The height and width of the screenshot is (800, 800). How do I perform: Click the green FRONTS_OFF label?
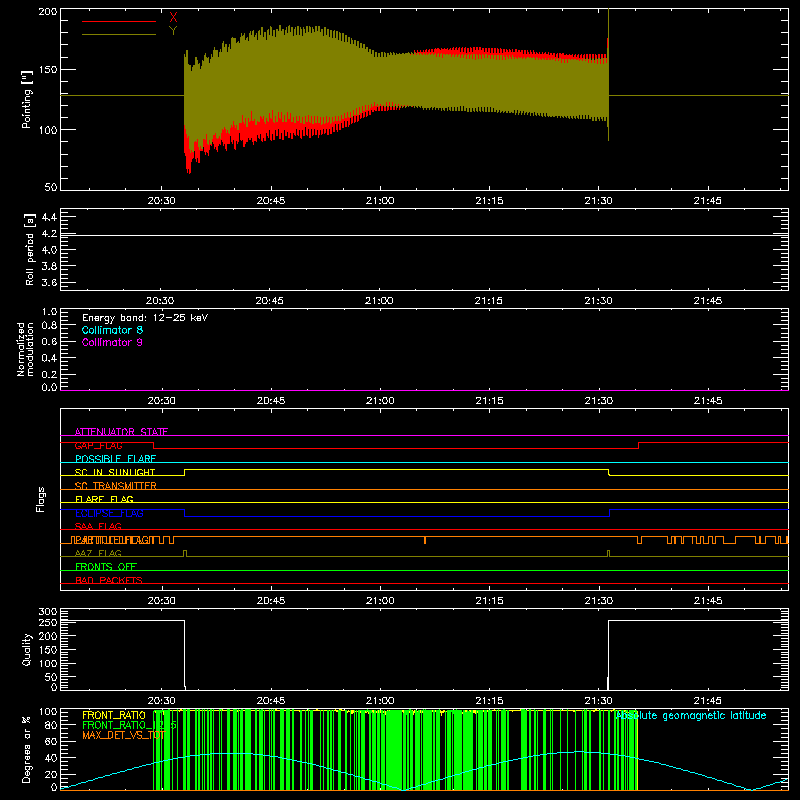[x=106, y=567]
